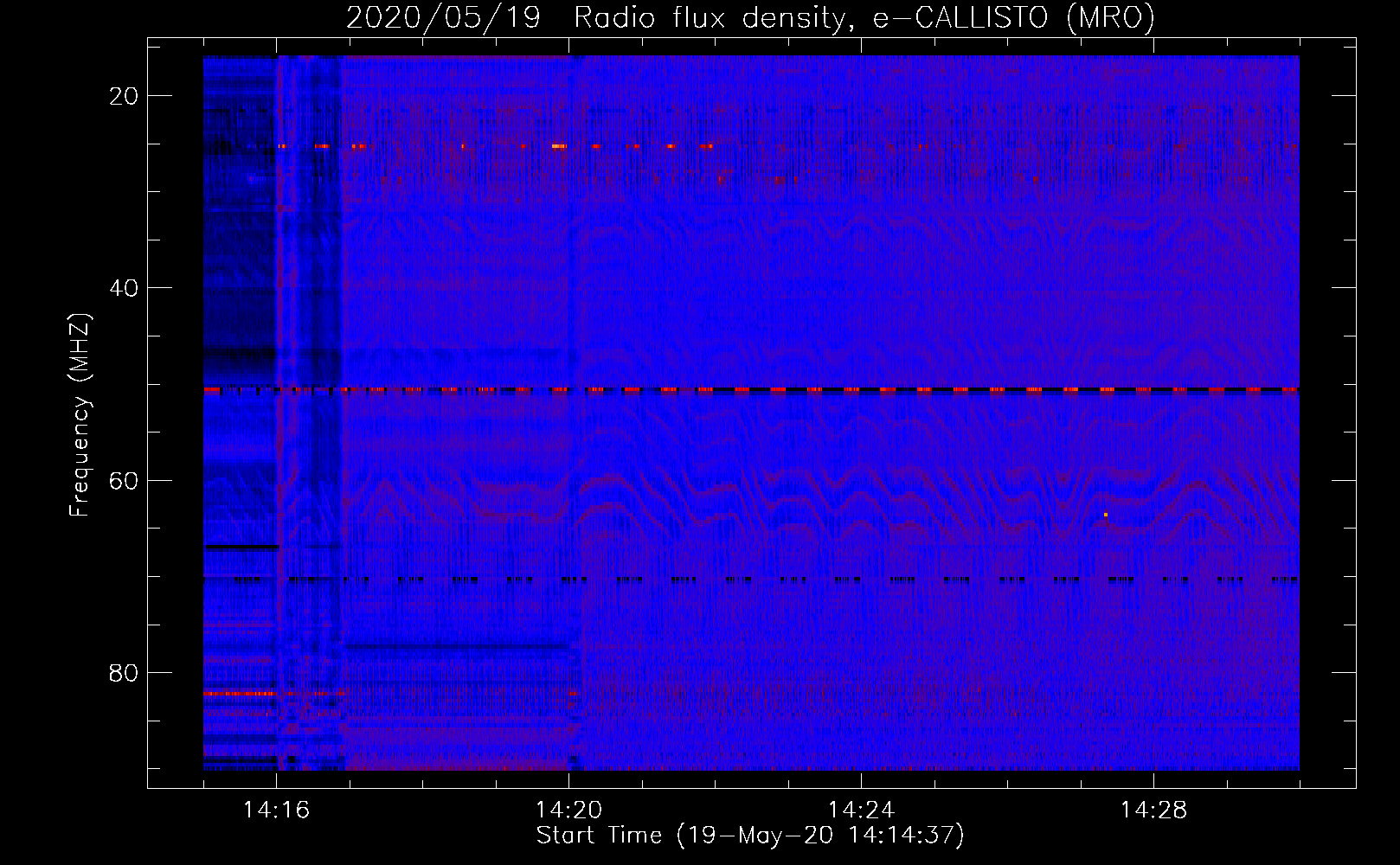Screen dimensions: 1400x865
Task: Click the 40 frequency tick label
Action: 124,288
